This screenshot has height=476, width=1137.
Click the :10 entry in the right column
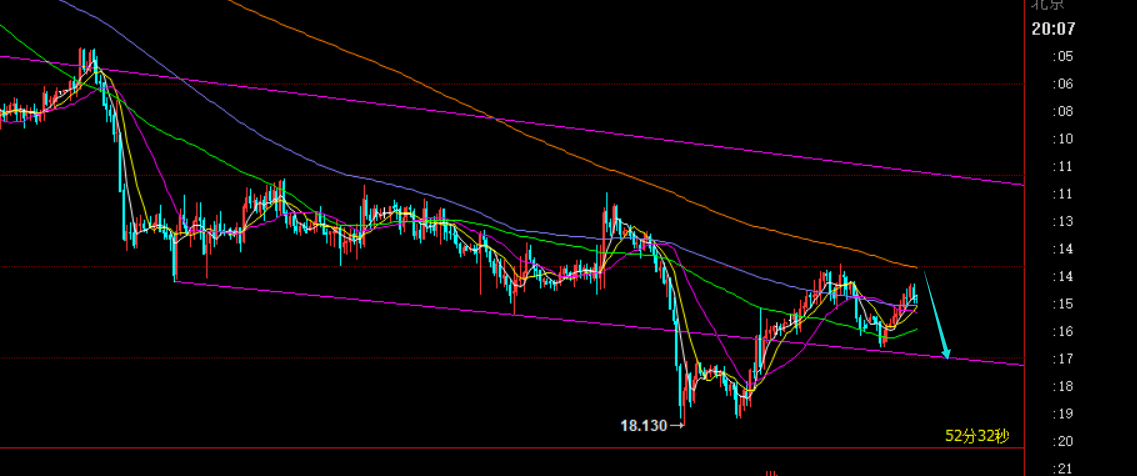tap(1063, 139)
